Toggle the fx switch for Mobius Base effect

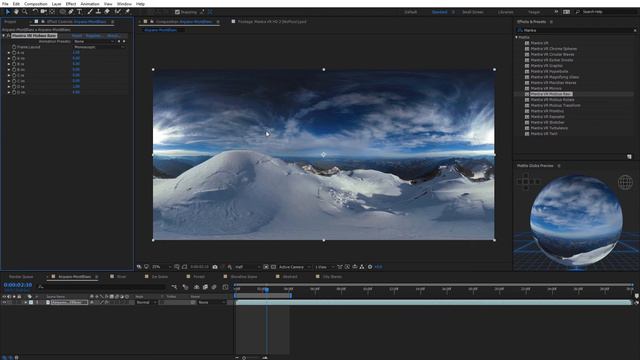coord(8,36)
